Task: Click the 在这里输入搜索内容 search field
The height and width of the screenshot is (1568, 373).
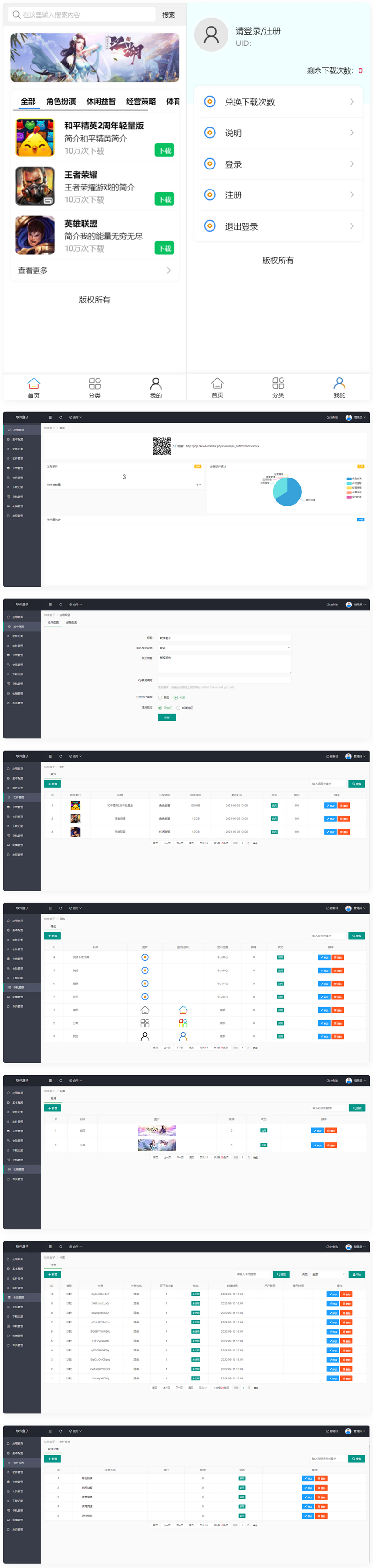Action: (85, 14)
